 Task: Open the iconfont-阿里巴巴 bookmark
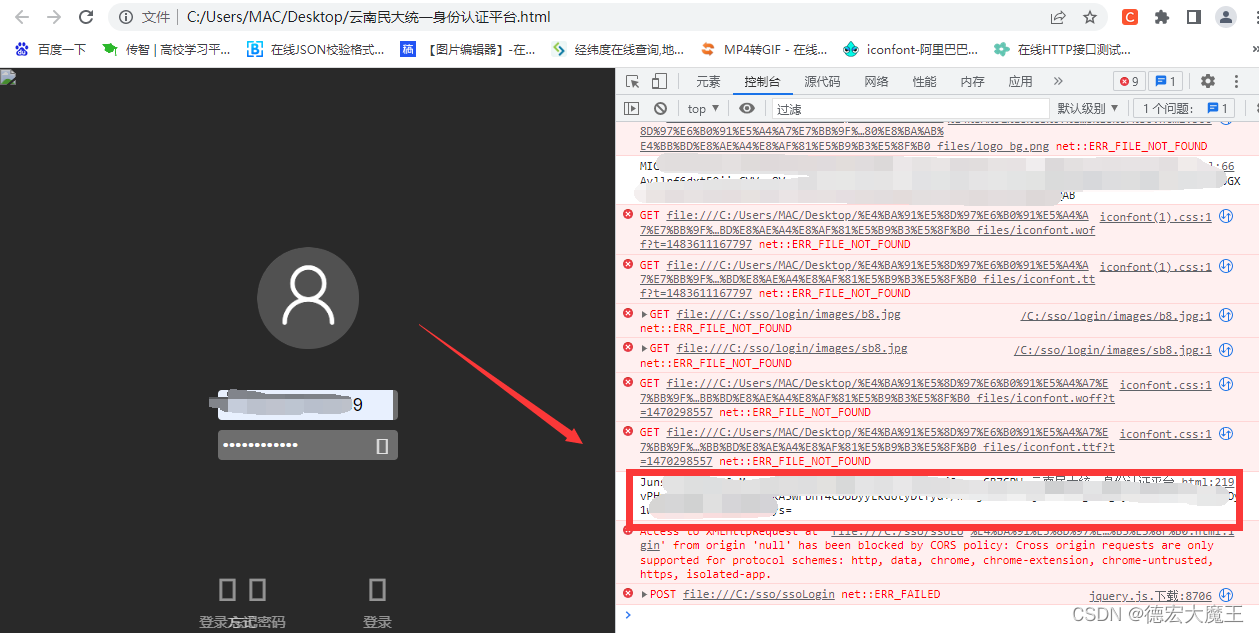[x=911, y=49]
